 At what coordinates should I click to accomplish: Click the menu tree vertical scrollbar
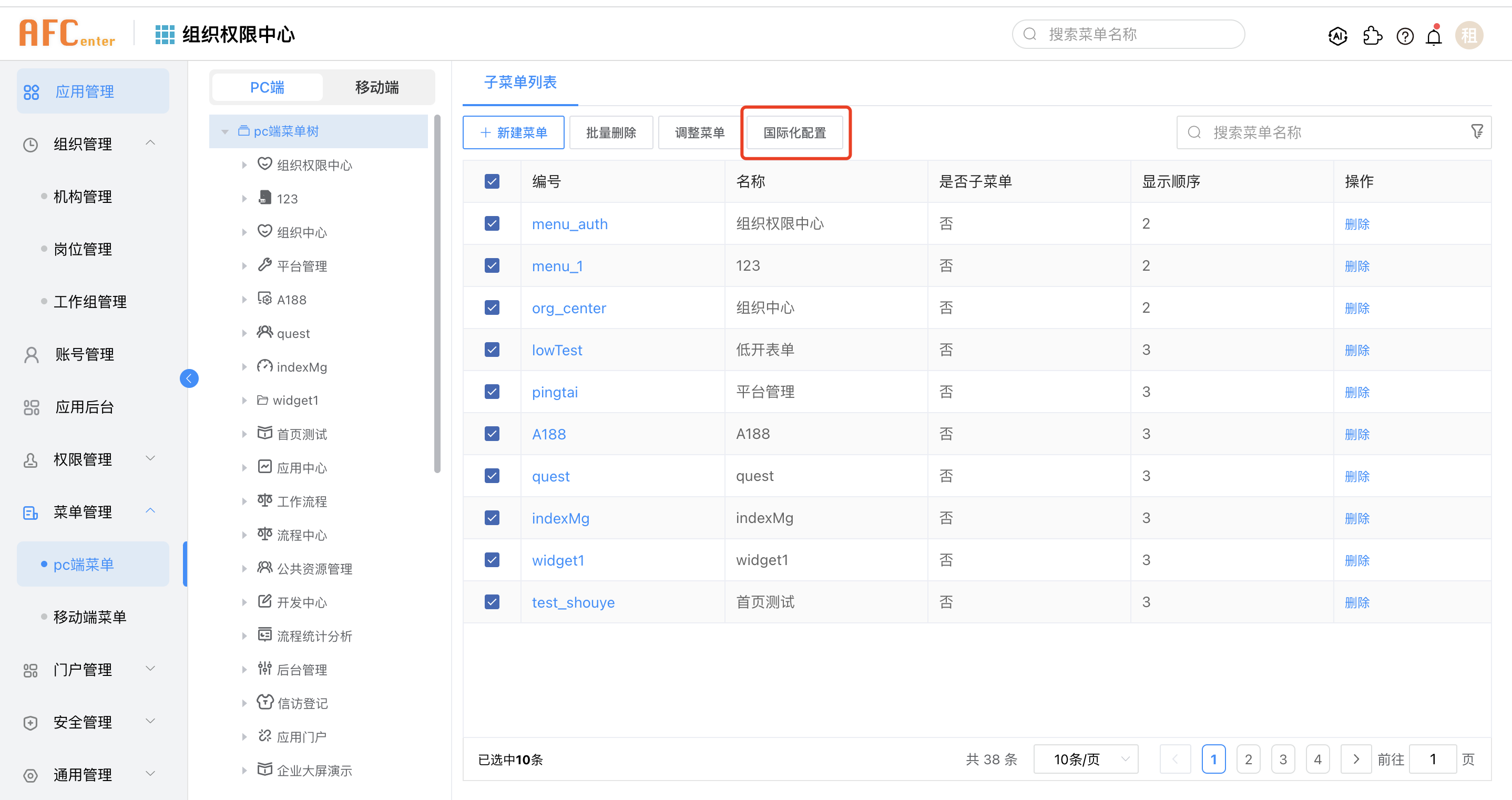point(437,293)
